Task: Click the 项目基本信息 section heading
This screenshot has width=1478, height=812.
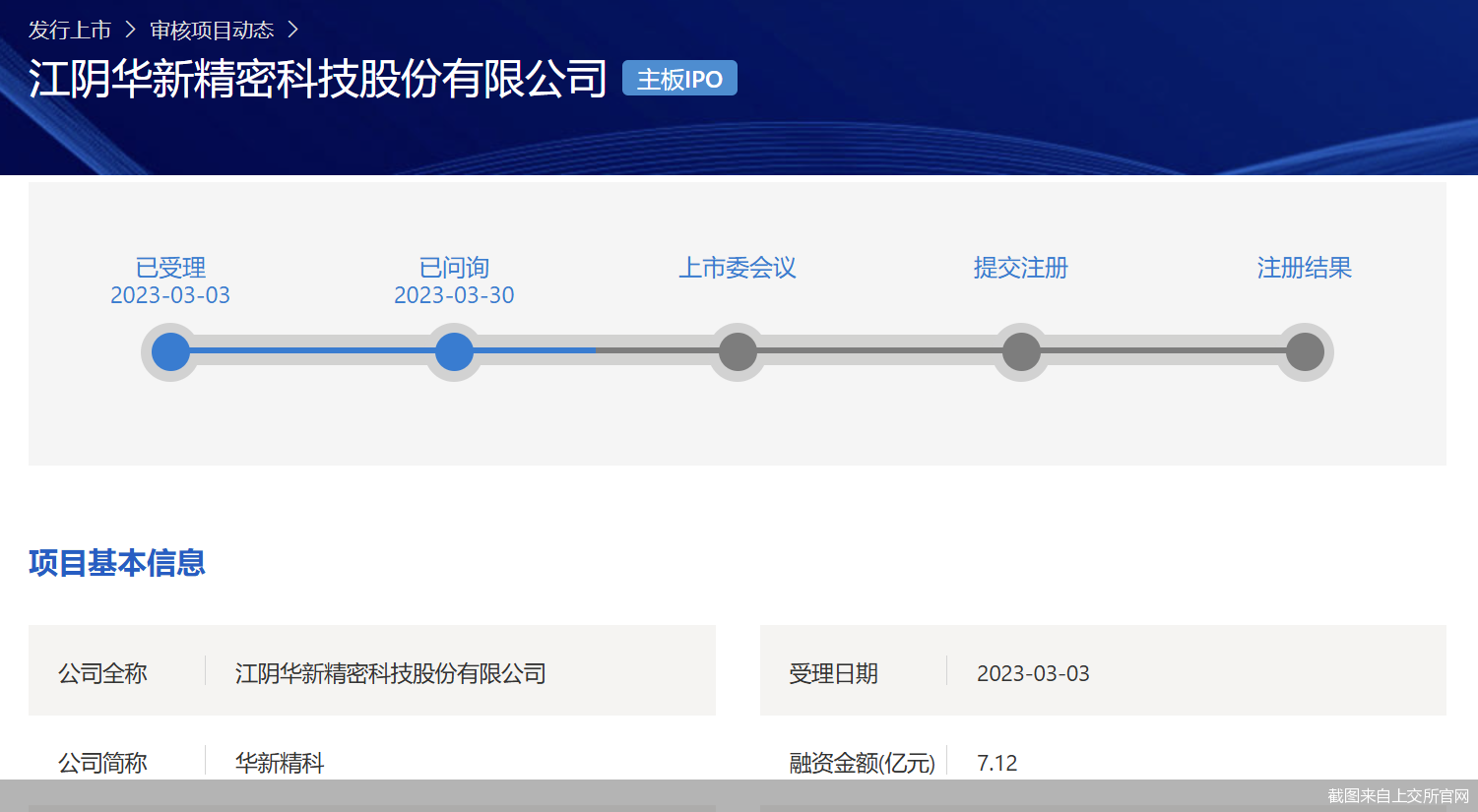Action: click(117, 563)
